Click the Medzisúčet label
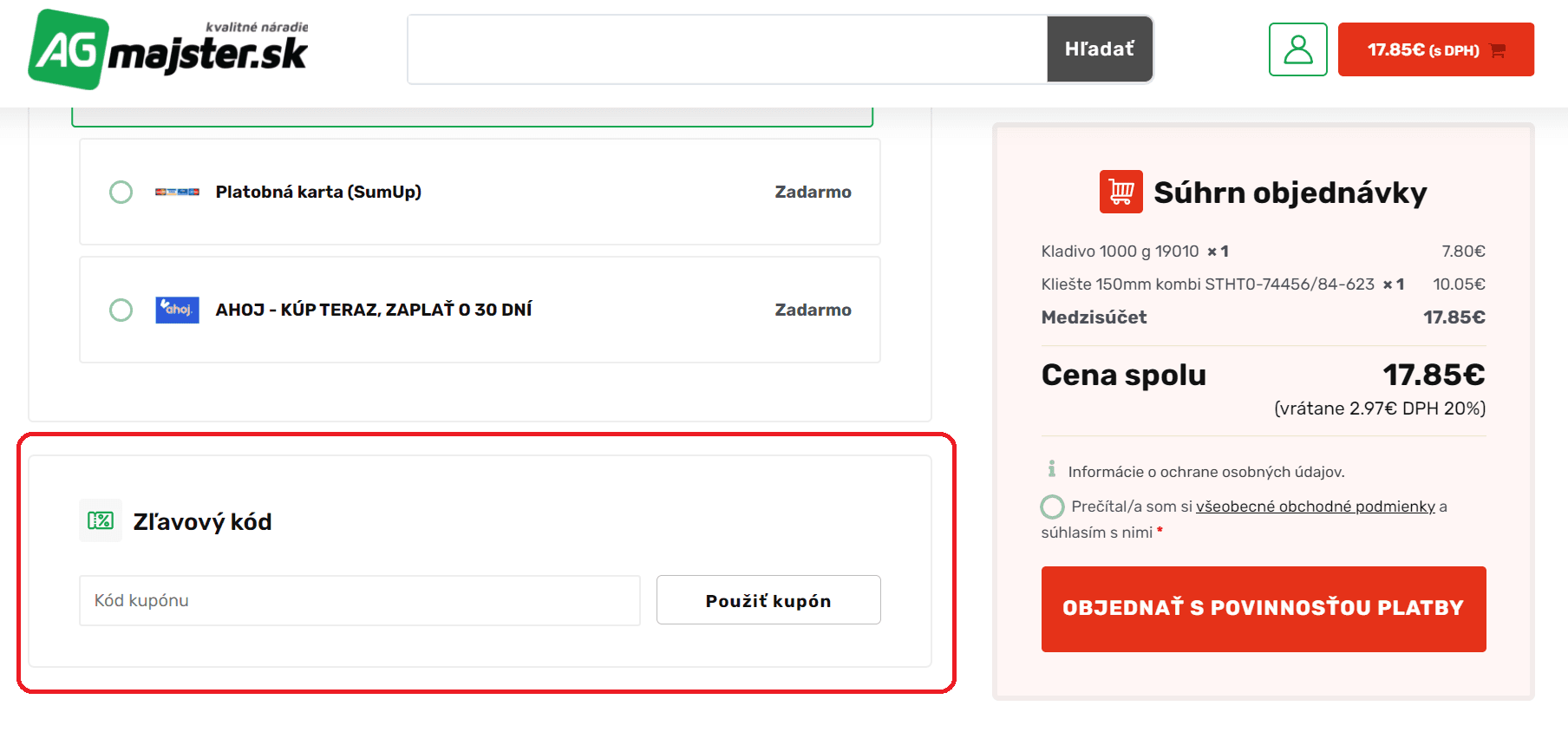Screen dimensions: 1568x732 (1094, 317)
